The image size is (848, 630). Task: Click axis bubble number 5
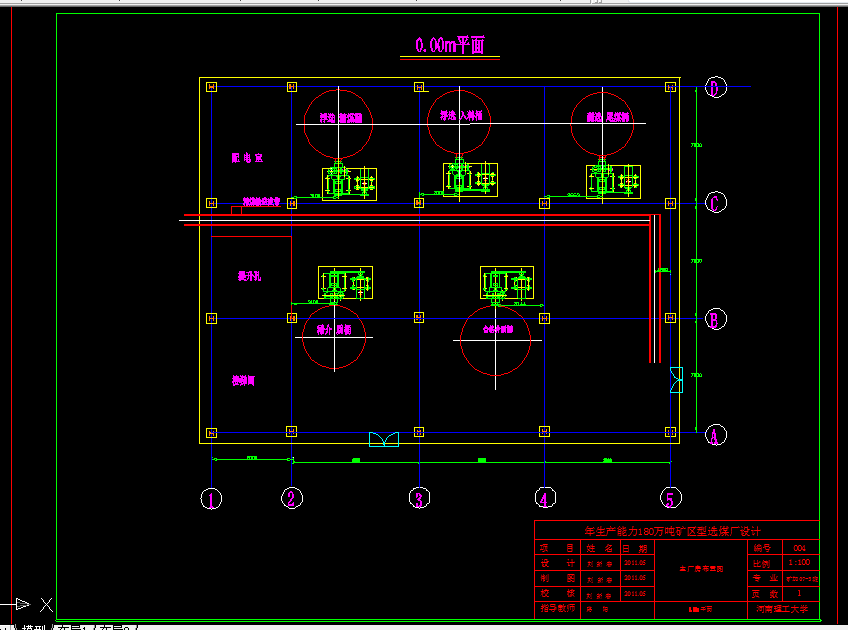(x=671, y=498)
